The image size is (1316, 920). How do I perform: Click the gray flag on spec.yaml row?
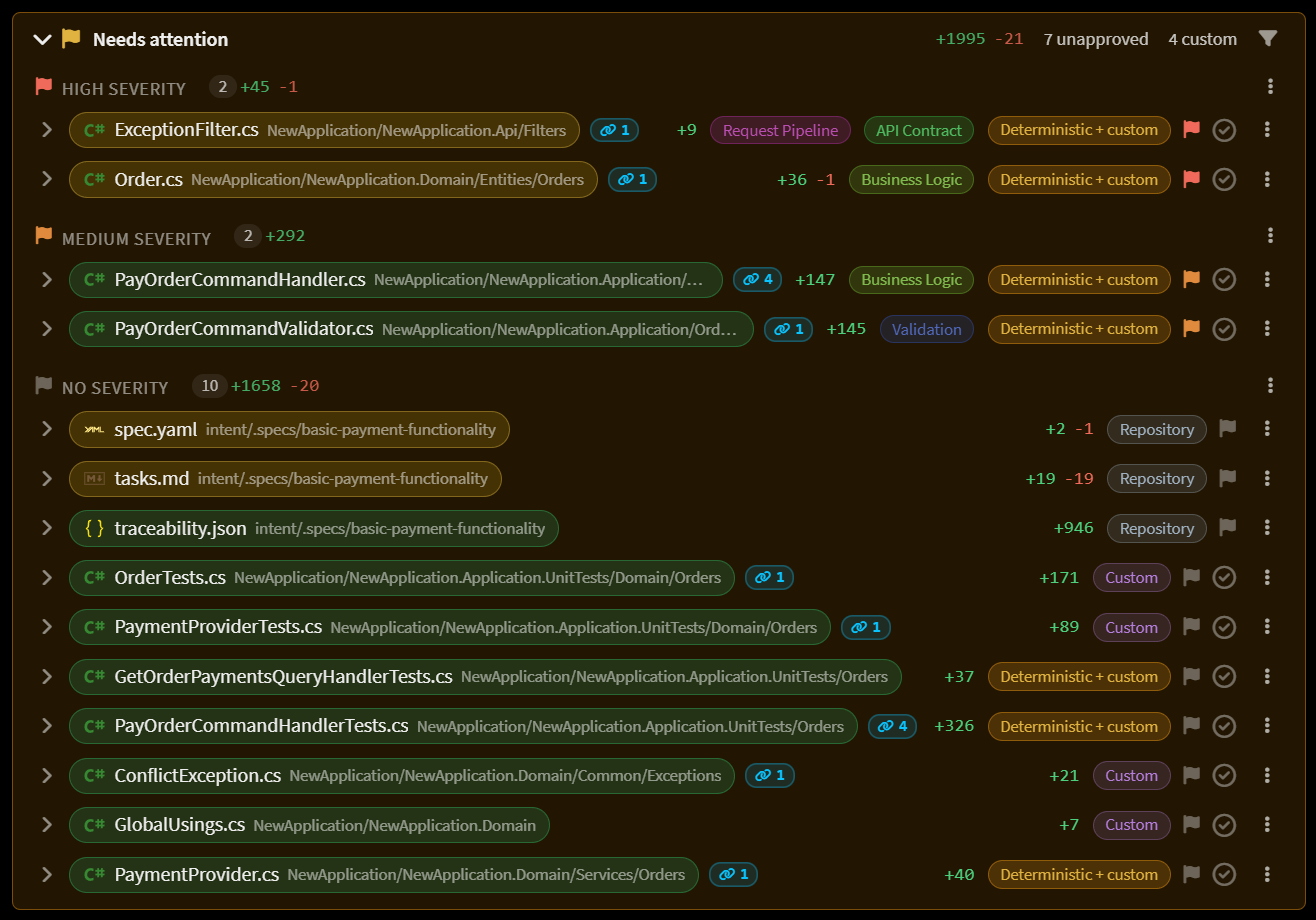(1228, 428)
